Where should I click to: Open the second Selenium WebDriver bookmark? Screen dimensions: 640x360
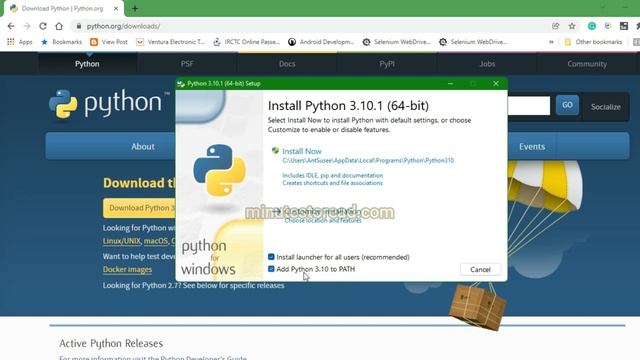(473, 42)
